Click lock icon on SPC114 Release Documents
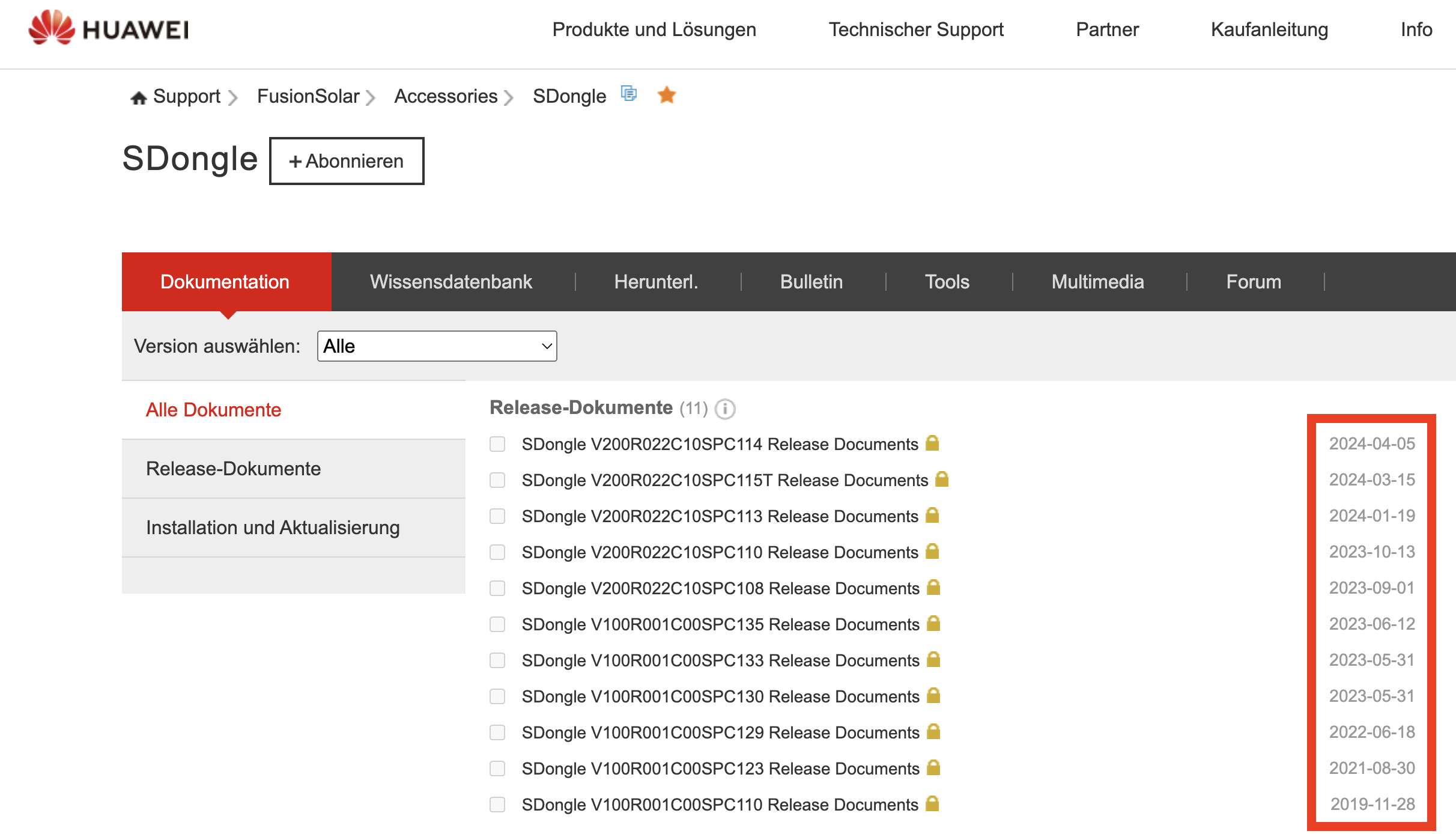This screenshot has height=834, width=1456. 932,443
